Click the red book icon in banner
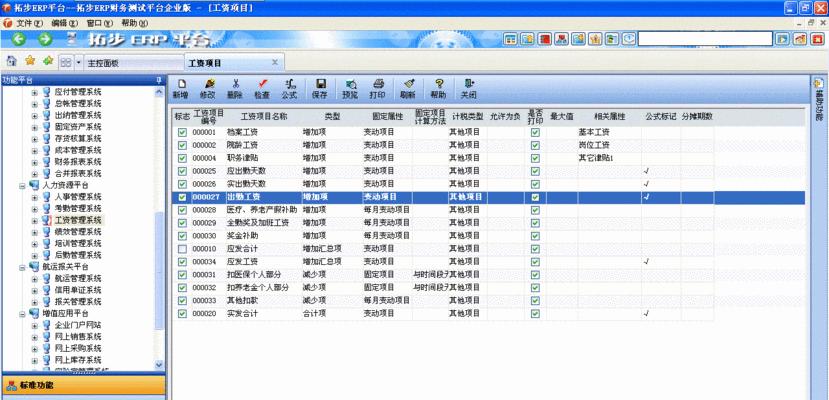The image size is (829, 400). (545, 39)
